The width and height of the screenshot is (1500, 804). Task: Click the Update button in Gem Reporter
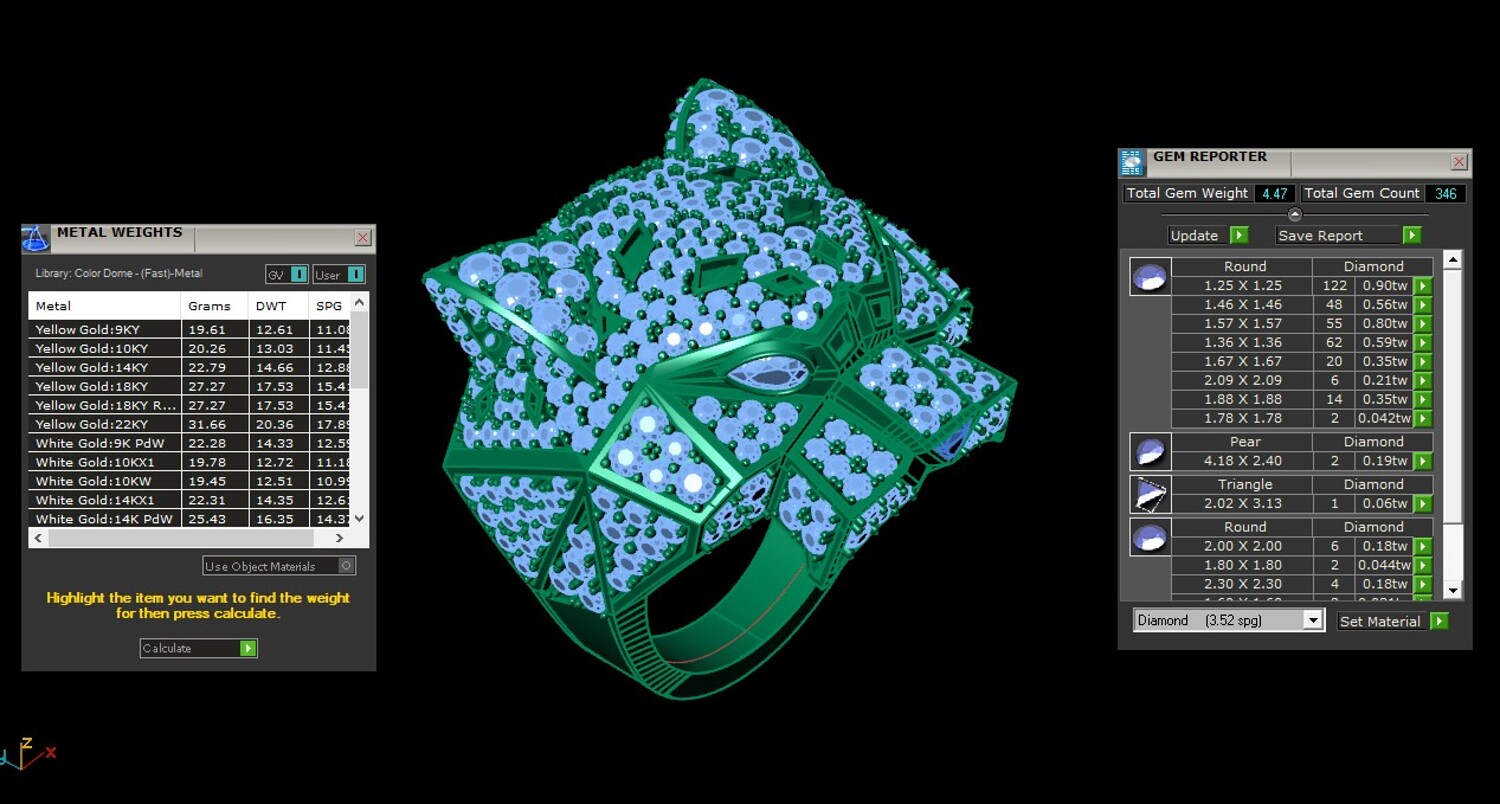click(1209, 235)
